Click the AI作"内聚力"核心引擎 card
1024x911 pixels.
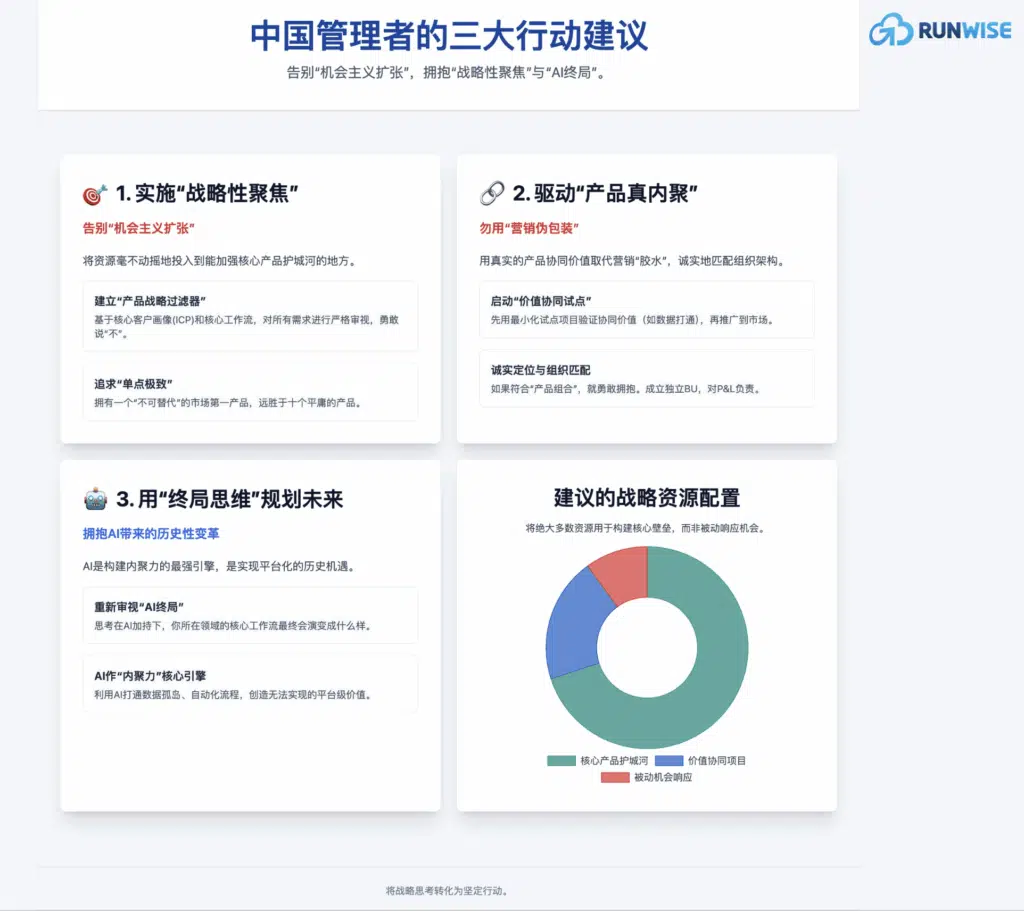(x=250, y=684)
